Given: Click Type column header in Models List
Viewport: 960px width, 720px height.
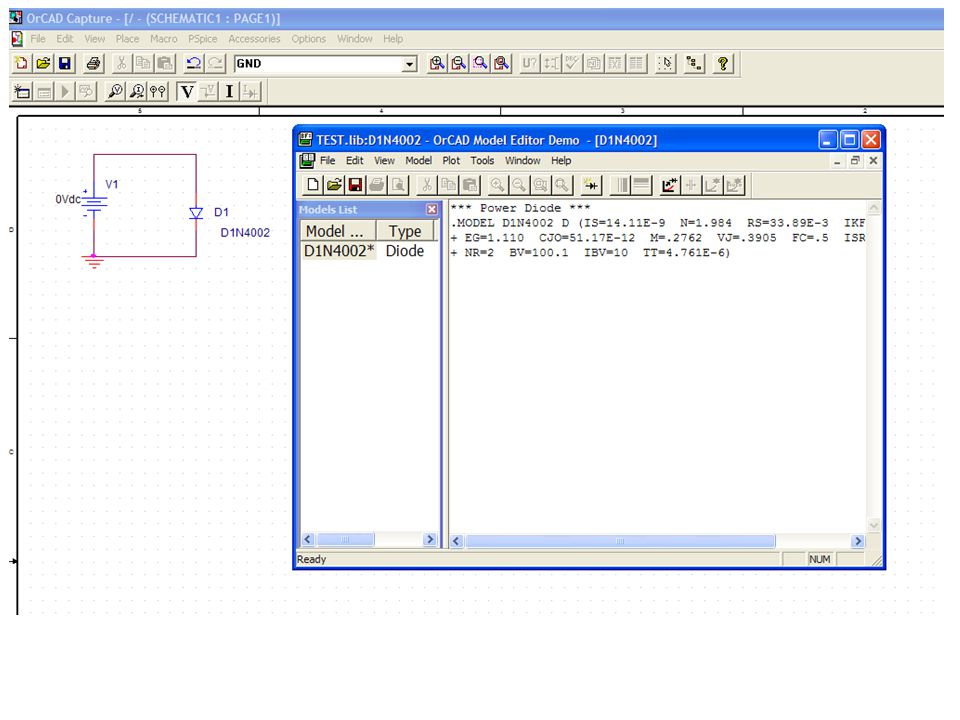Looking at the screenshot, I should point(405,231).
